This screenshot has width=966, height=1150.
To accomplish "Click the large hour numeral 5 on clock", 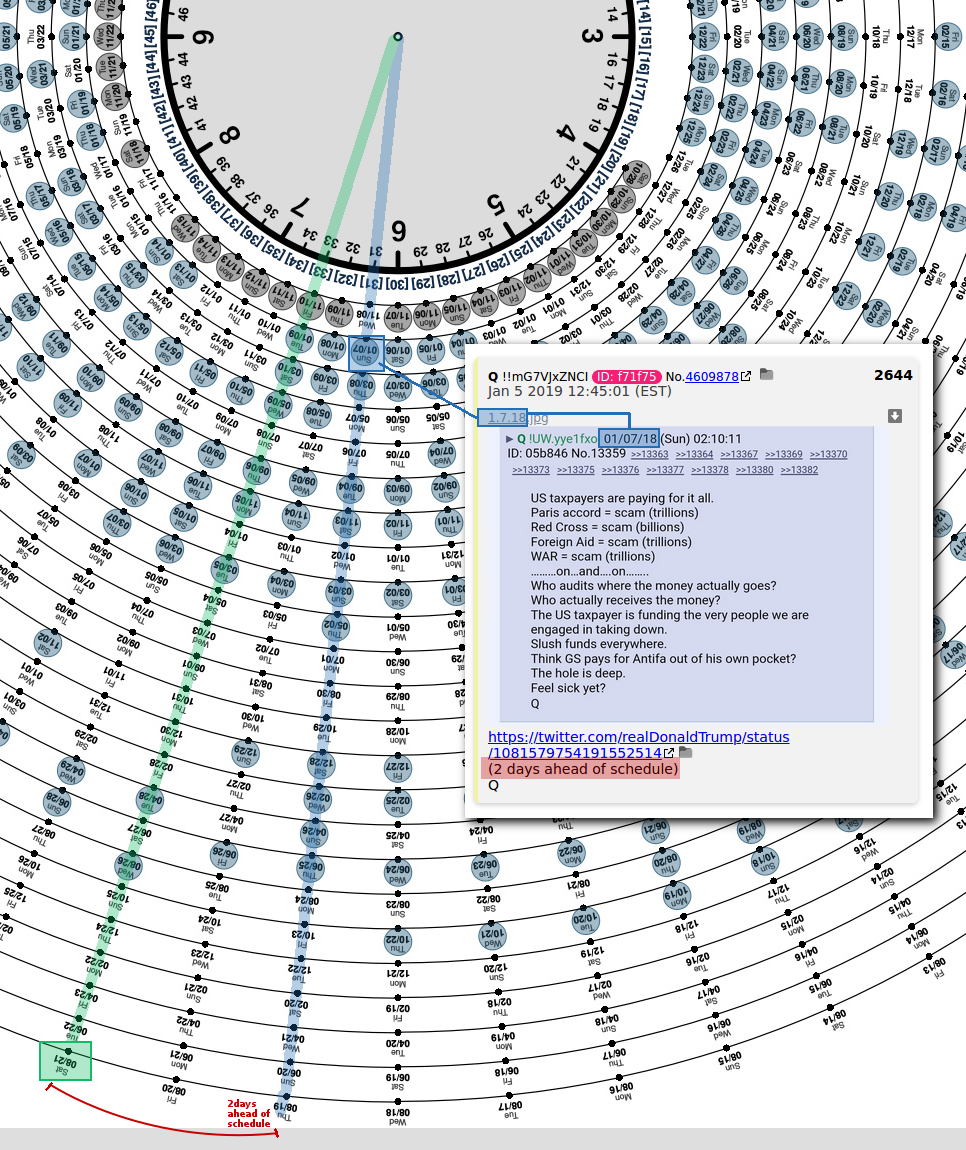I will (497, 204).
